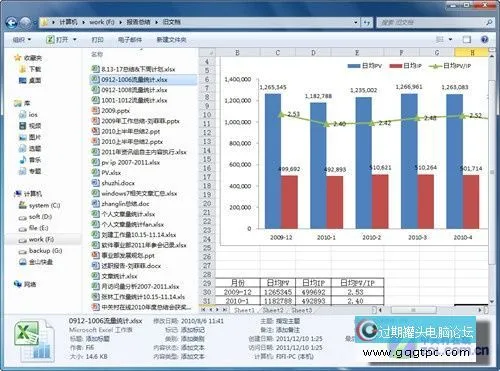Screen dimensions: 500x371
Task: Click 报表总结 in breadcrumb path
Action: 138,22
